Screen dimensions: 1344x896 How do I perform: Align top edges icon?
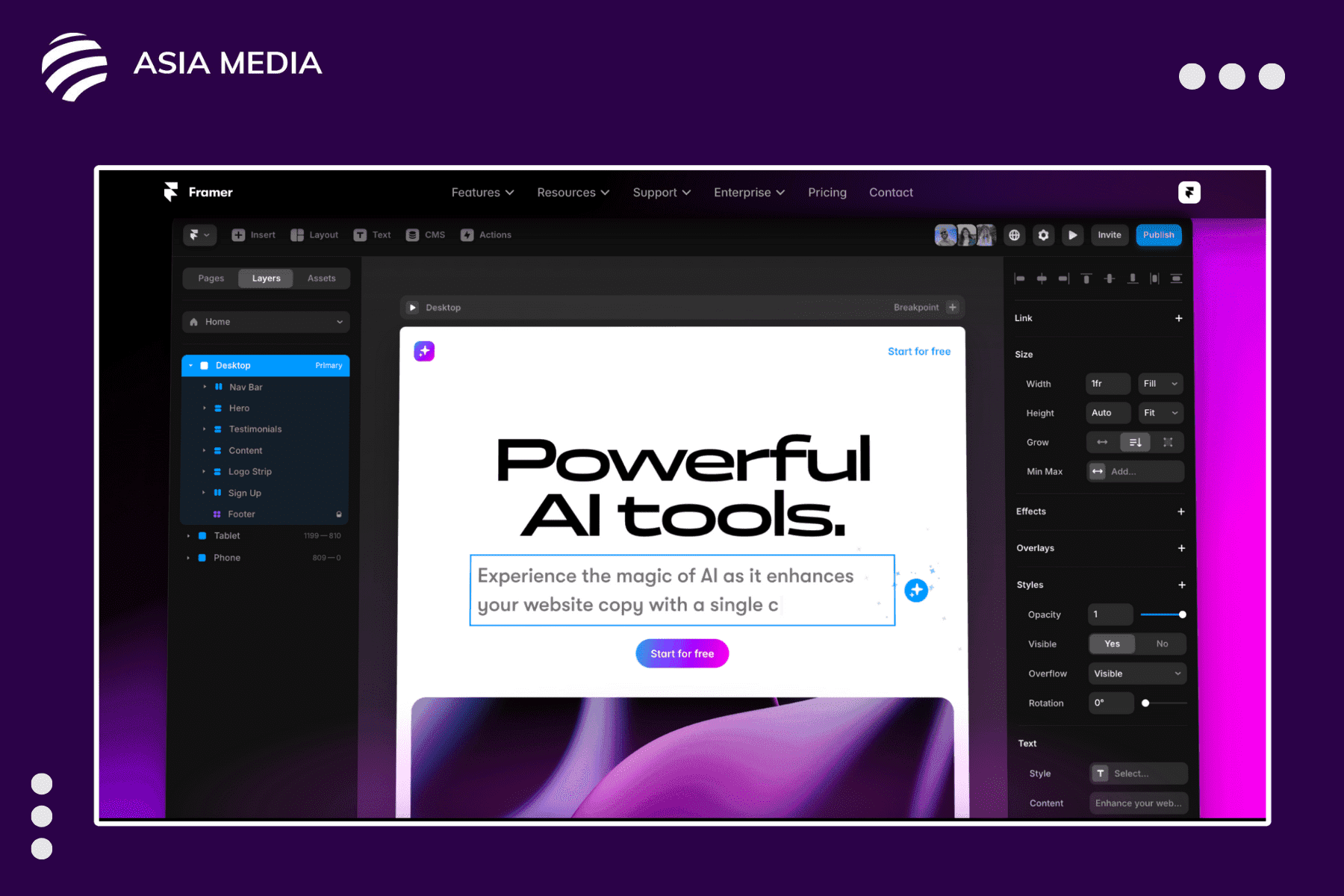[1086, 279]
